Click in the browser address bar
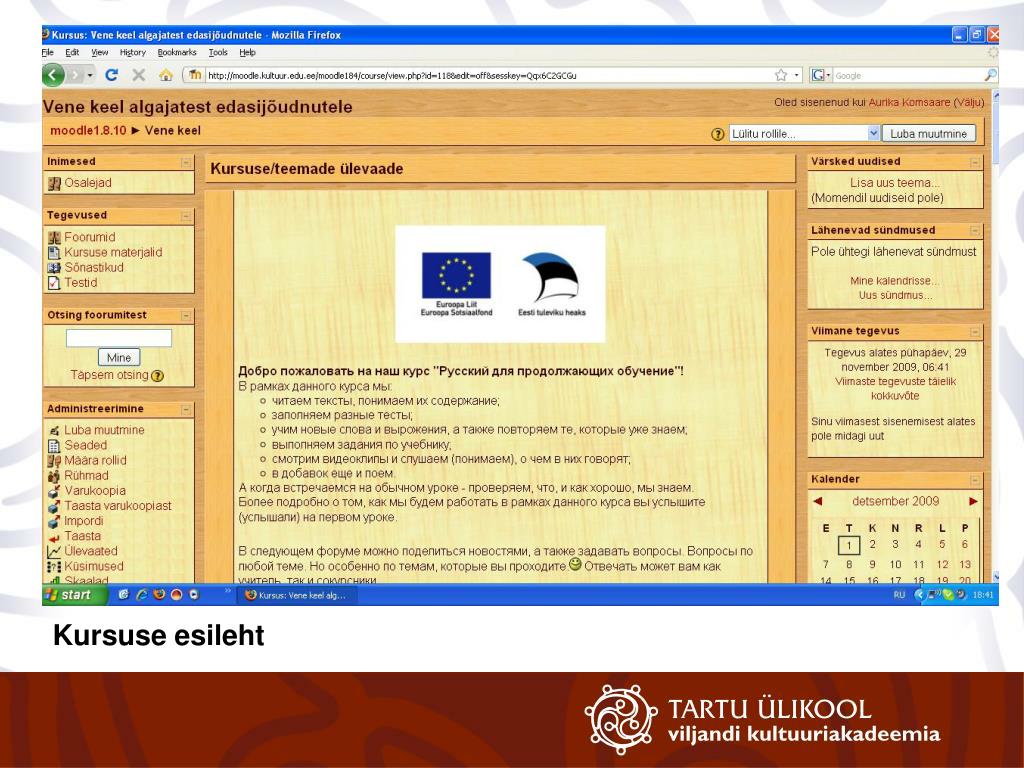Image resolution: width=1024 pixels, height=768 pixels. click(x=490, y=76)
